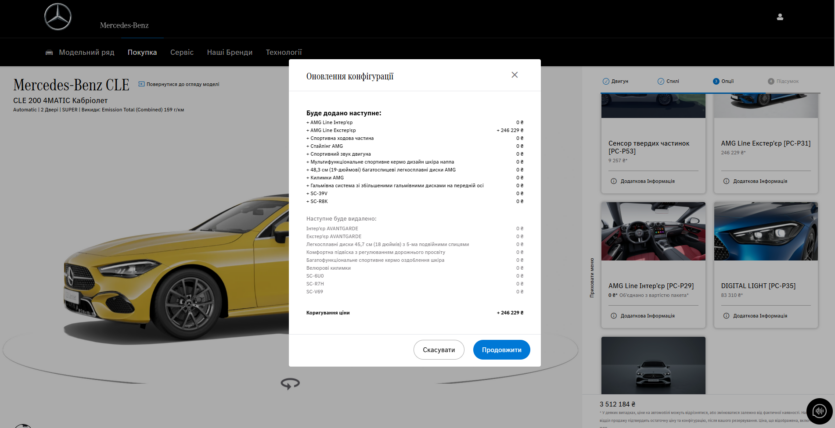Click info icon on AMG Line Інтер'єр card
The width and height of the screenshot is (835, 428).
[x=613, y=316]
